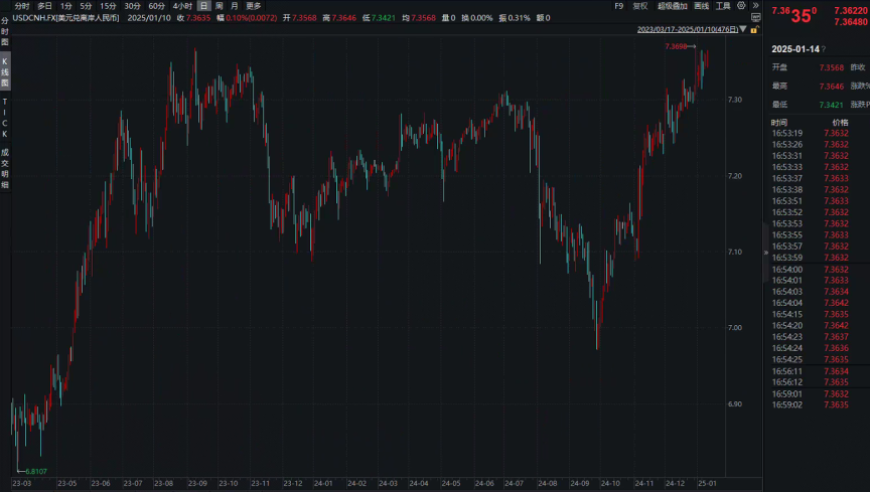Click the 最低 value 7.3421

pyautogui.click(x=831, y=105)
